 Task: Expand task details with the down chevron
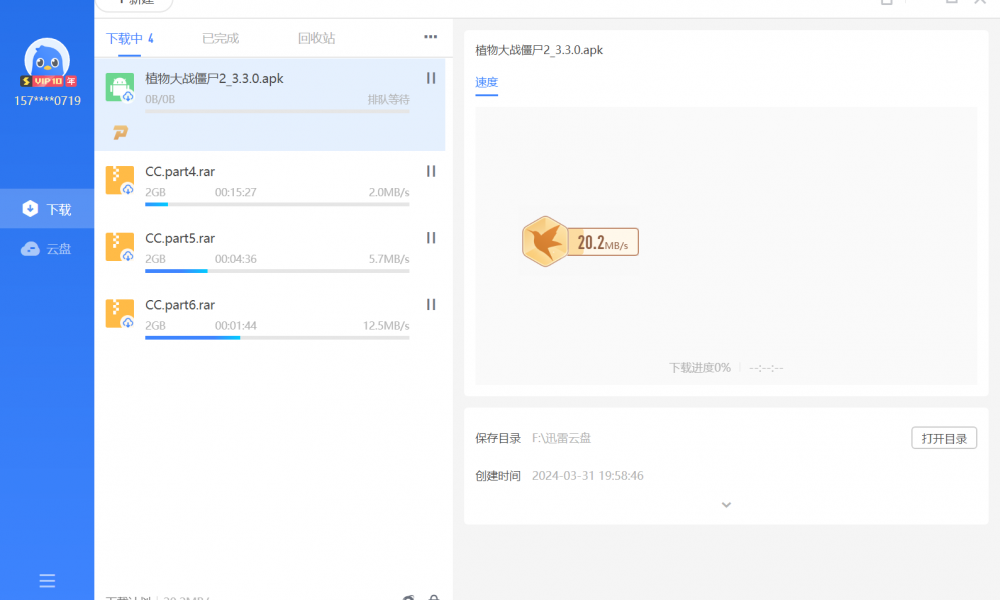click(x=726, y=505)
